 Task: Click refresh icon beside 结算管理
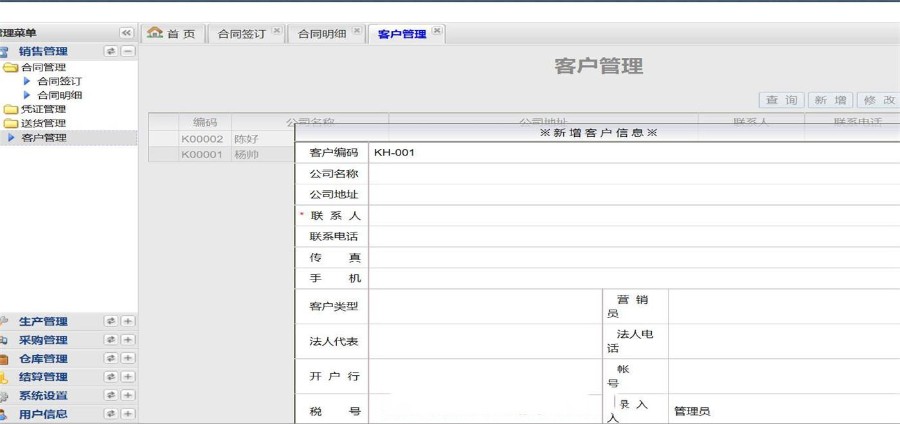tap(111, 377)
